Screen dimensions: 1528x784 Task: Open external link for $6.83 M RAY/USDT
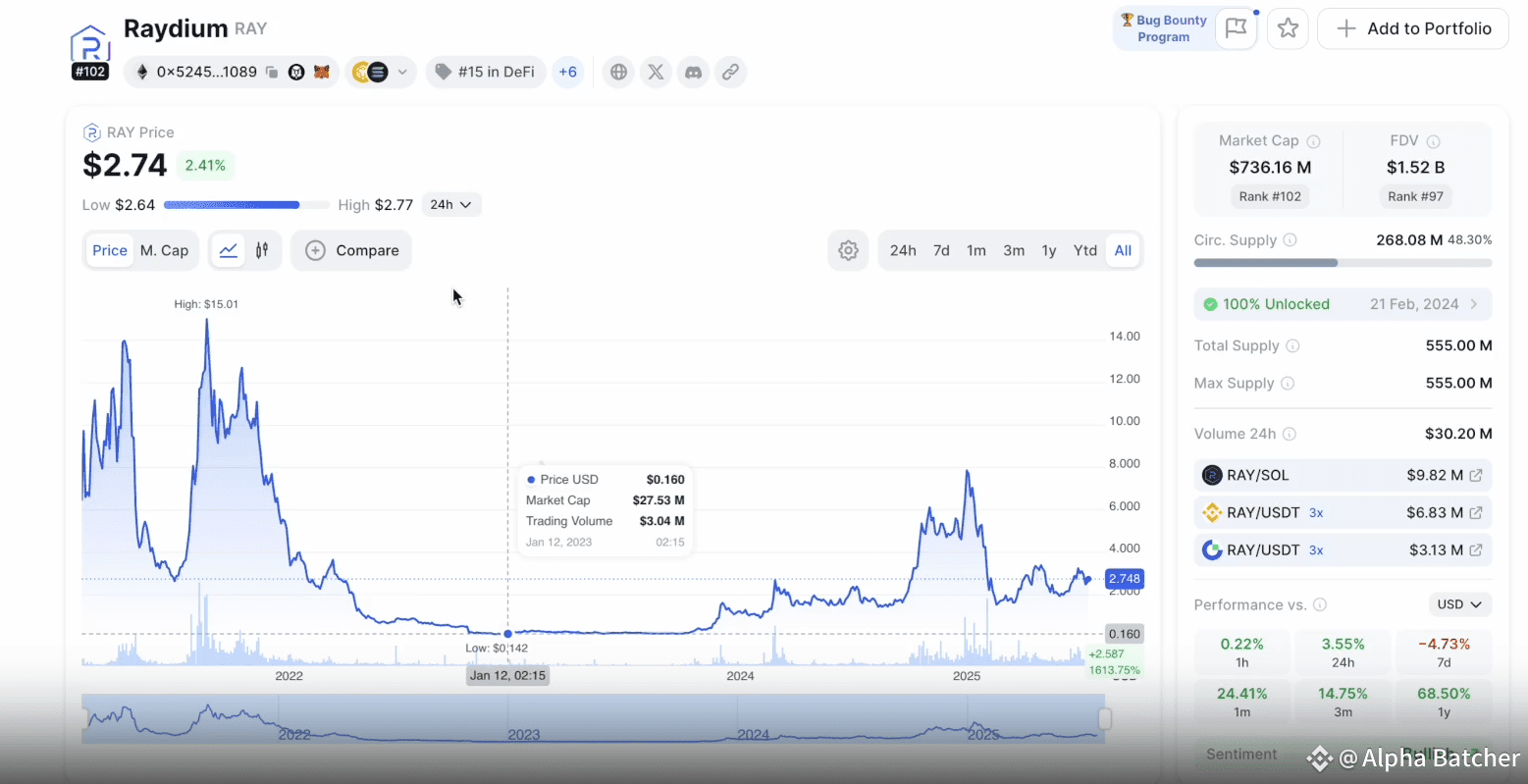pyautogui.click(x=1475, y=512)
